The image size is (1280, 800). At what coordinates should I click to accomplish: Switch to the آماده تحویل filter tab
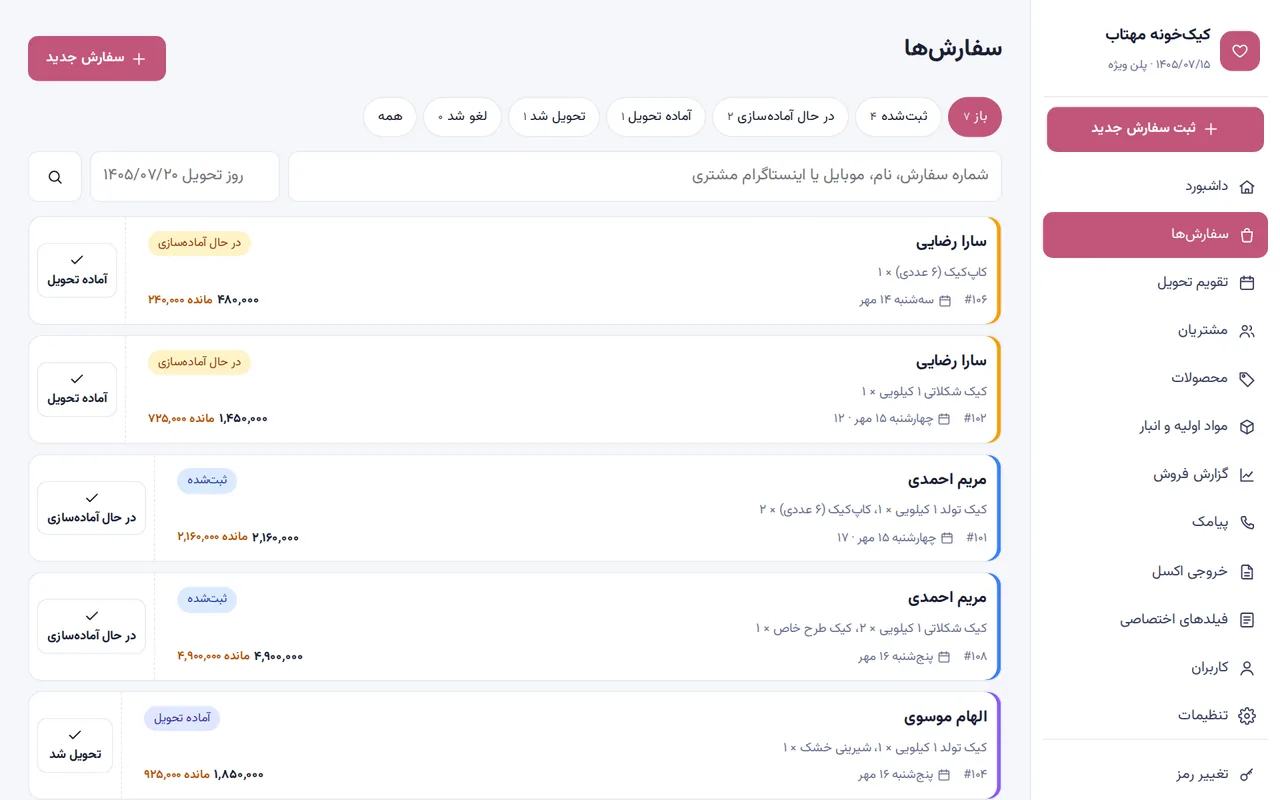pos(656,117)
